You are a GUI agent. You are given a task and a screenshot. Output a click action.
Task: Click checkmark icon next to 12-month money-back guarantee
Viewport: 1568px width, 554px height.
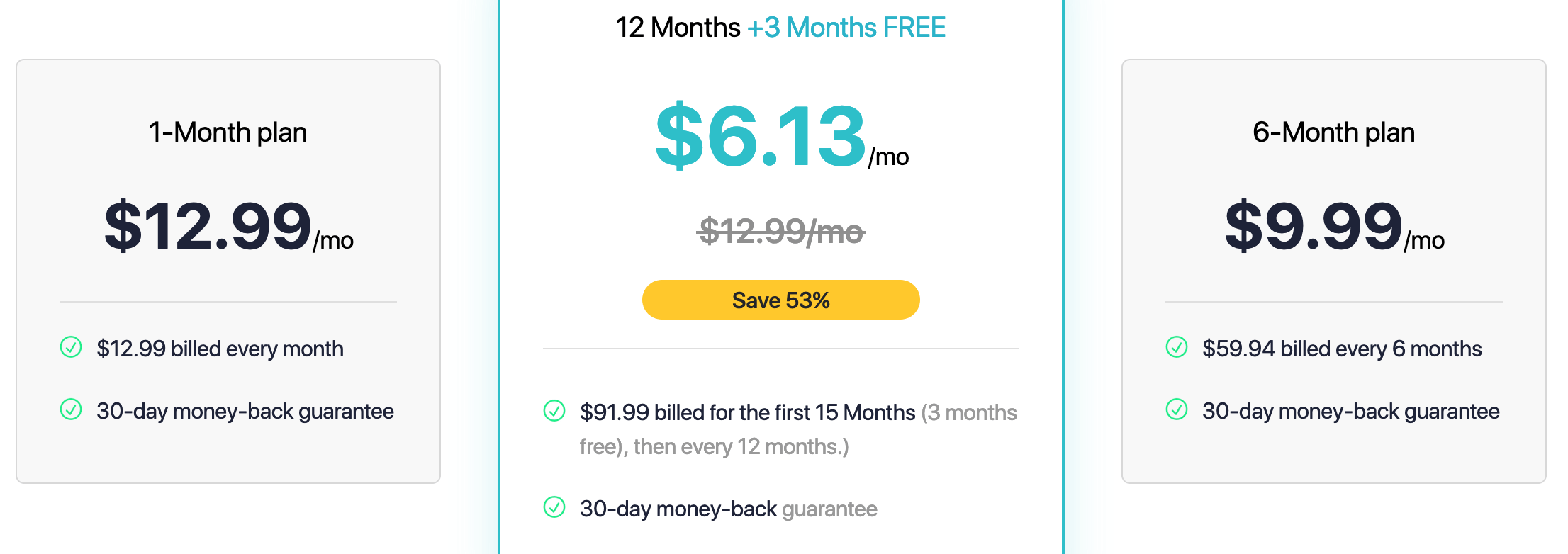[x=554, y=507]
